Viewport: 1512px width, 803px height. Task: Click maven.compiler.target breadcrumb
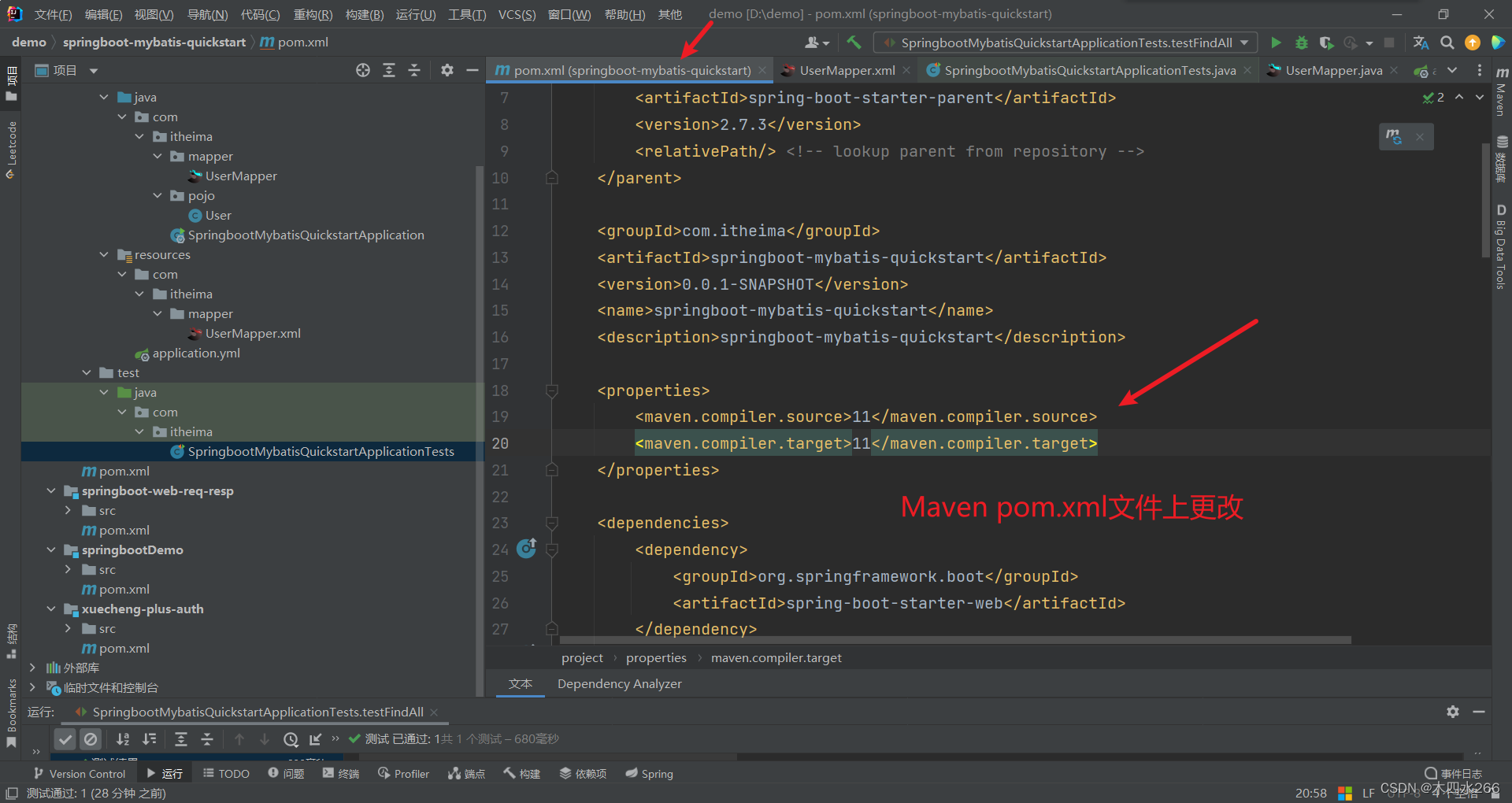776,657
